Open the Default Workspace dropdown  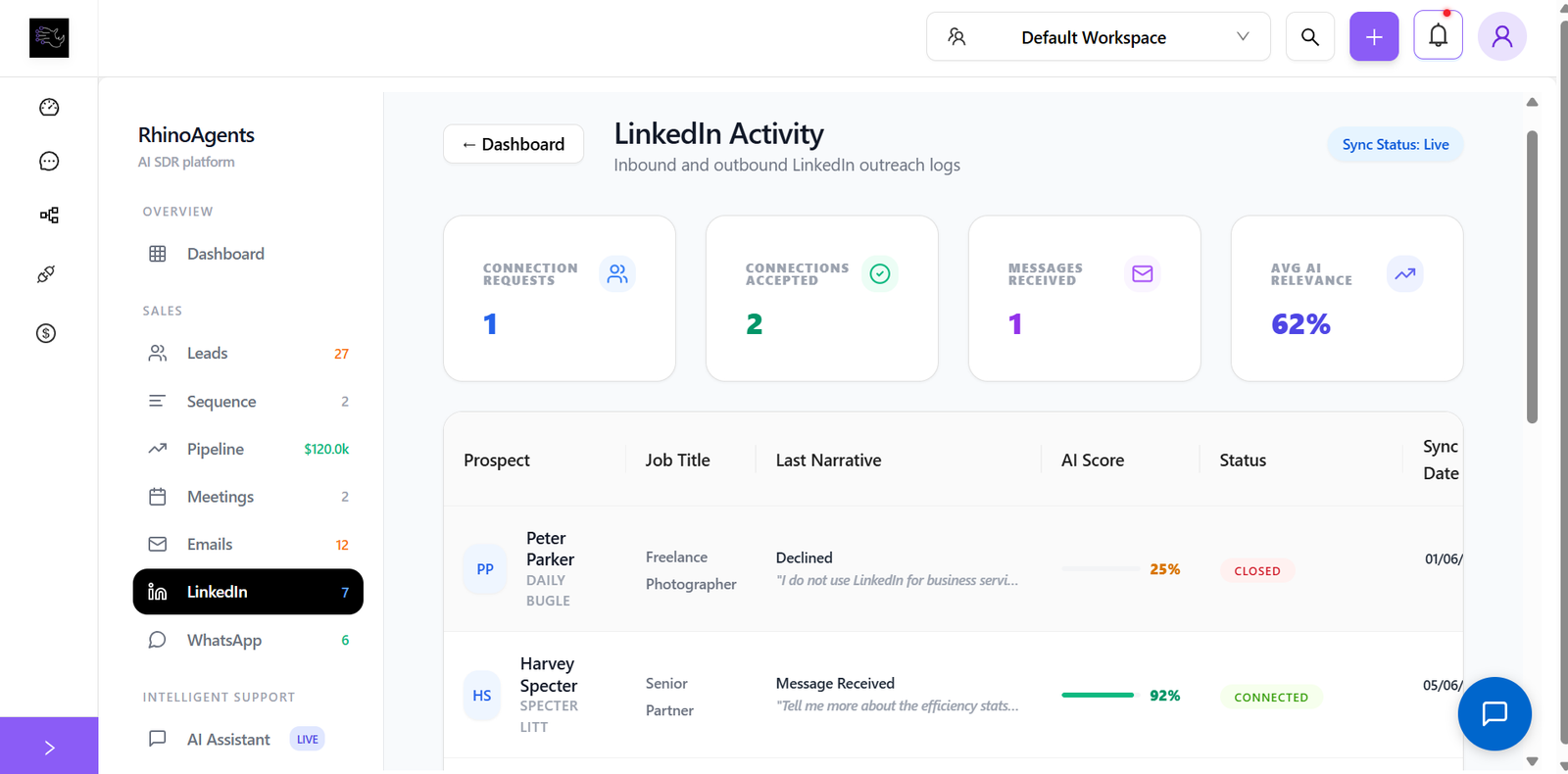(1099, 37)
